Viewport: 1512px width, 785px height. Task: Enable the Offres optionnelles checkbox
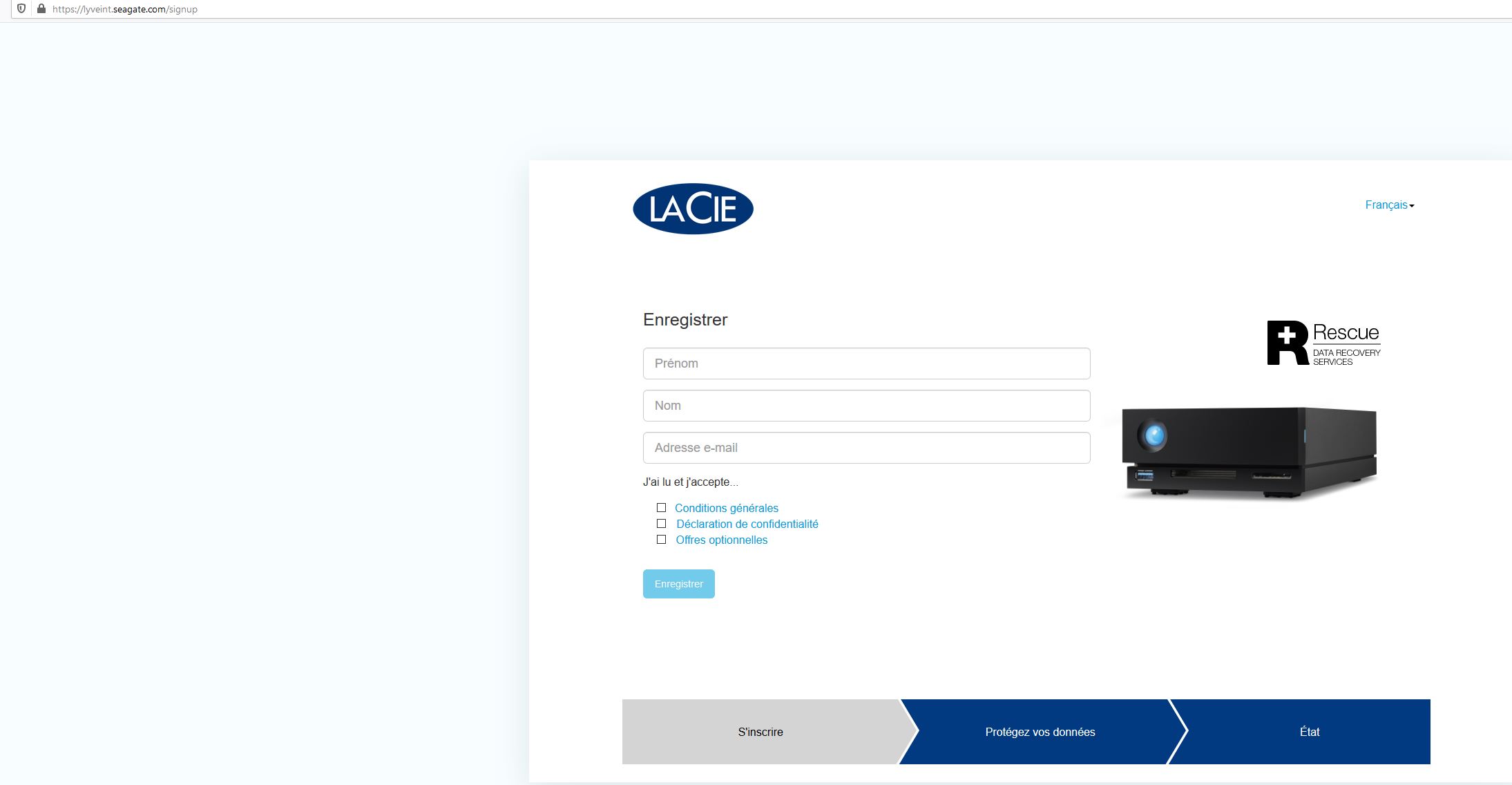(661, 540)
